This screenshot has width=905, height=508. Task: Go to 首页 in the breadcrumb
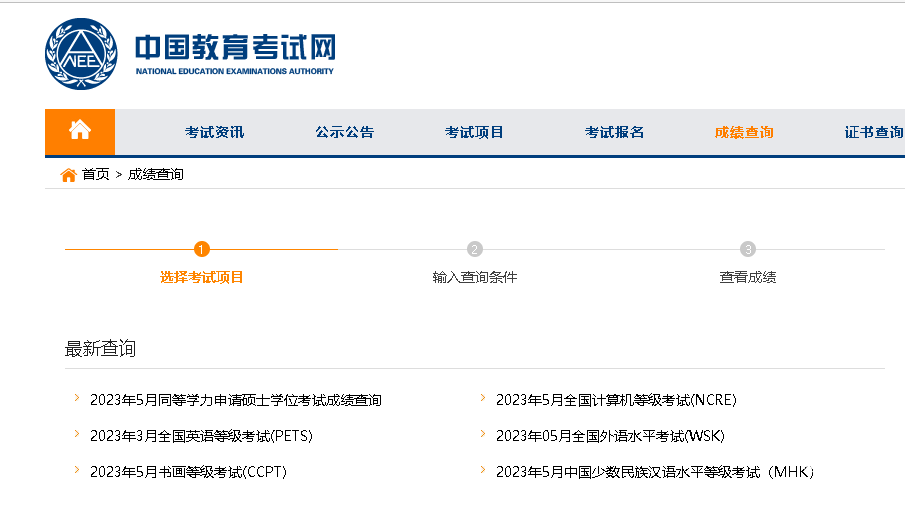(x=96, y=174)
